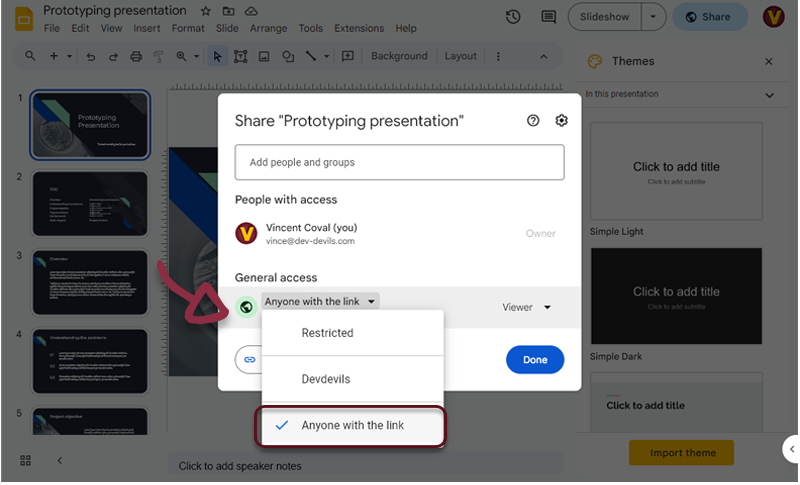
Task: Open version history clock icon
Action: coord(513,17)
